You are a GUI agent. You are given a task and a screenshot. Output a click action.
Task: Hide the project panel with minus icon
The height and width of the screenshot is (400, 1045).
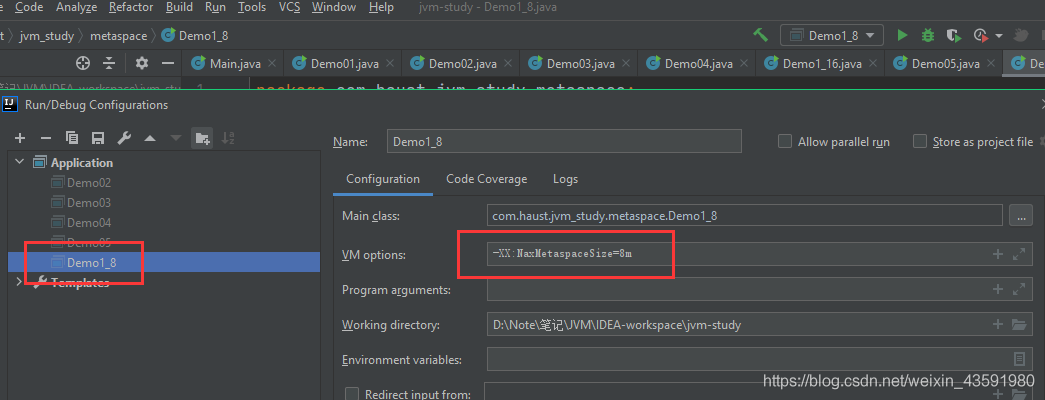[x=168, y=63]
